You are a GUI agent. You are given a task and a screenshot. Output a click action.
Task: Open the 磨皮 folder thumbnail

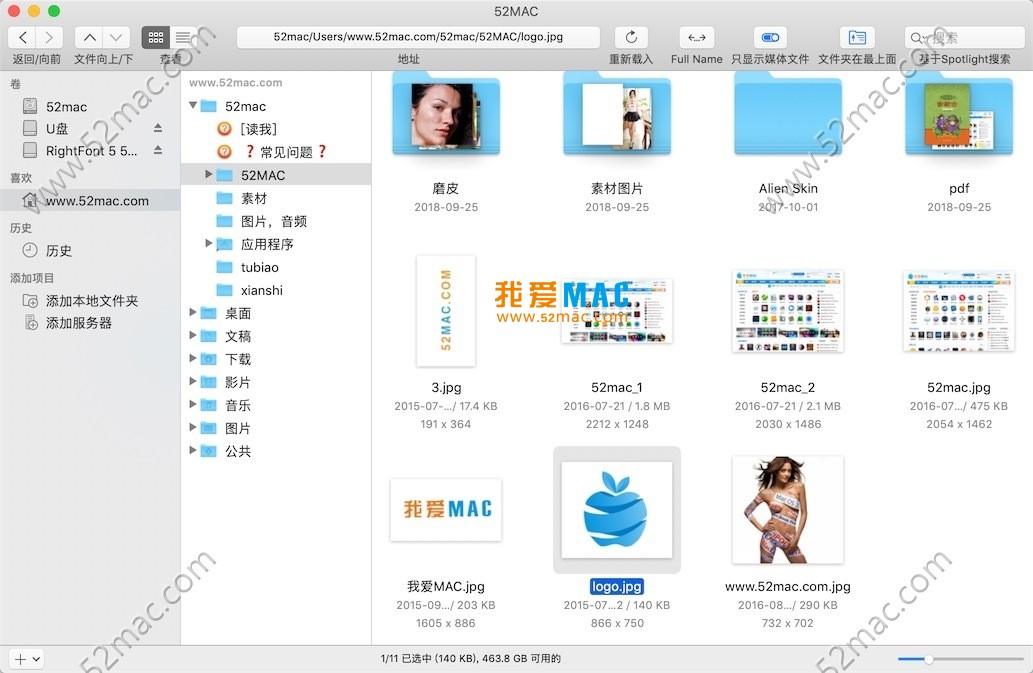(x=446, y=117)
